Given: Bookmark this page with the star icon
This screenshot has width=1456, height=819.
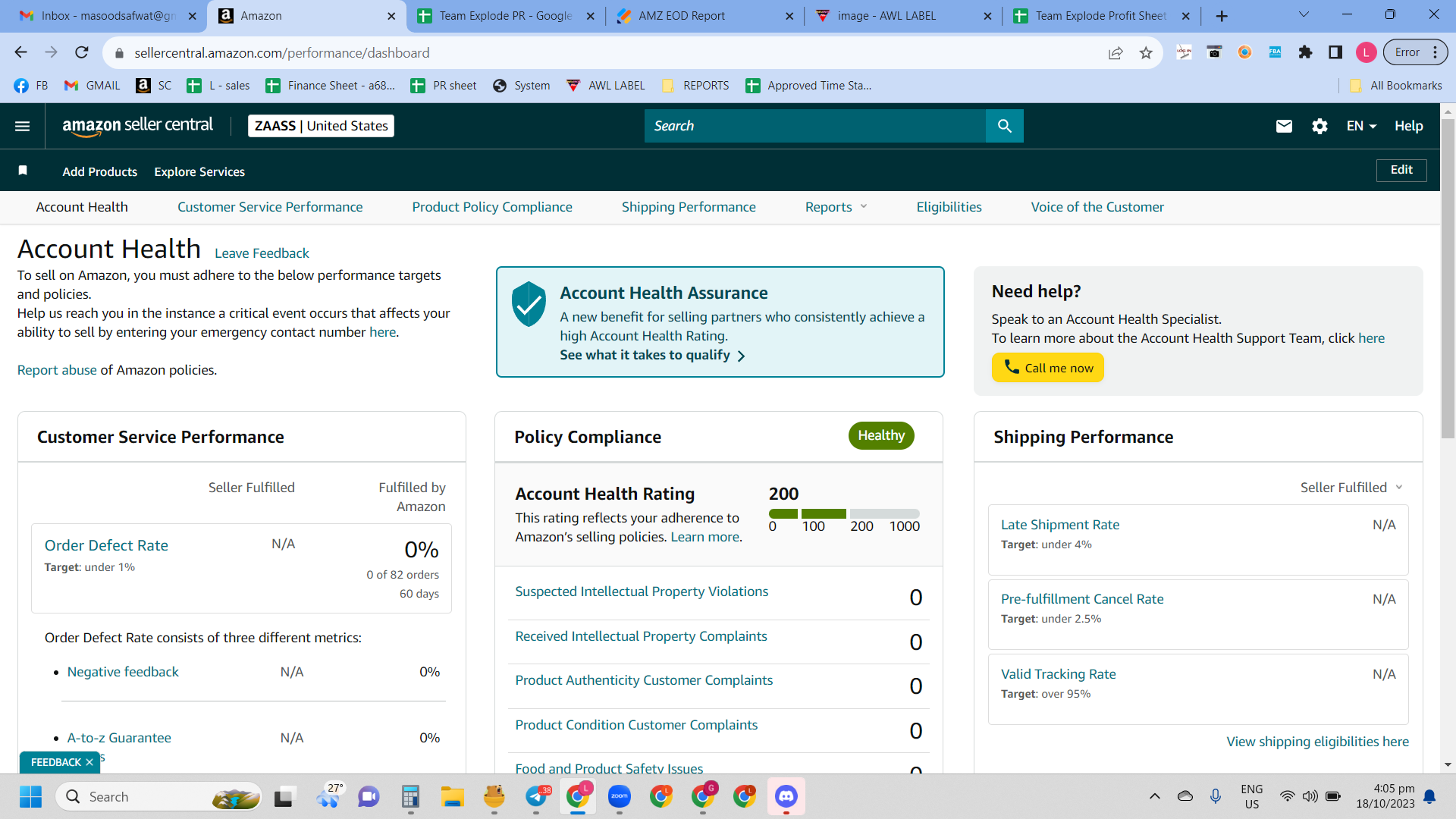Looking at the screenshot, I should (1146, 52).
